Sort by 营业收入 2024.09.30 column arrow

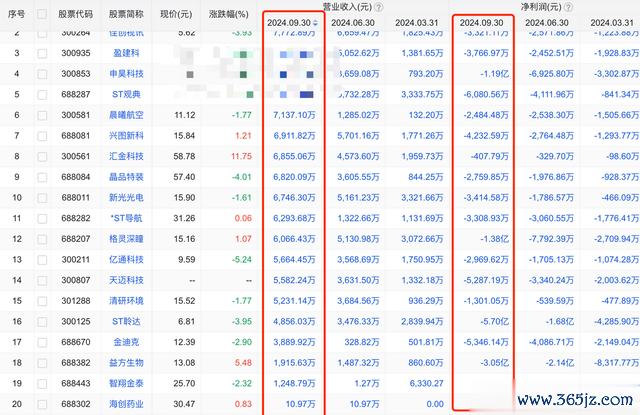point(315,23)
